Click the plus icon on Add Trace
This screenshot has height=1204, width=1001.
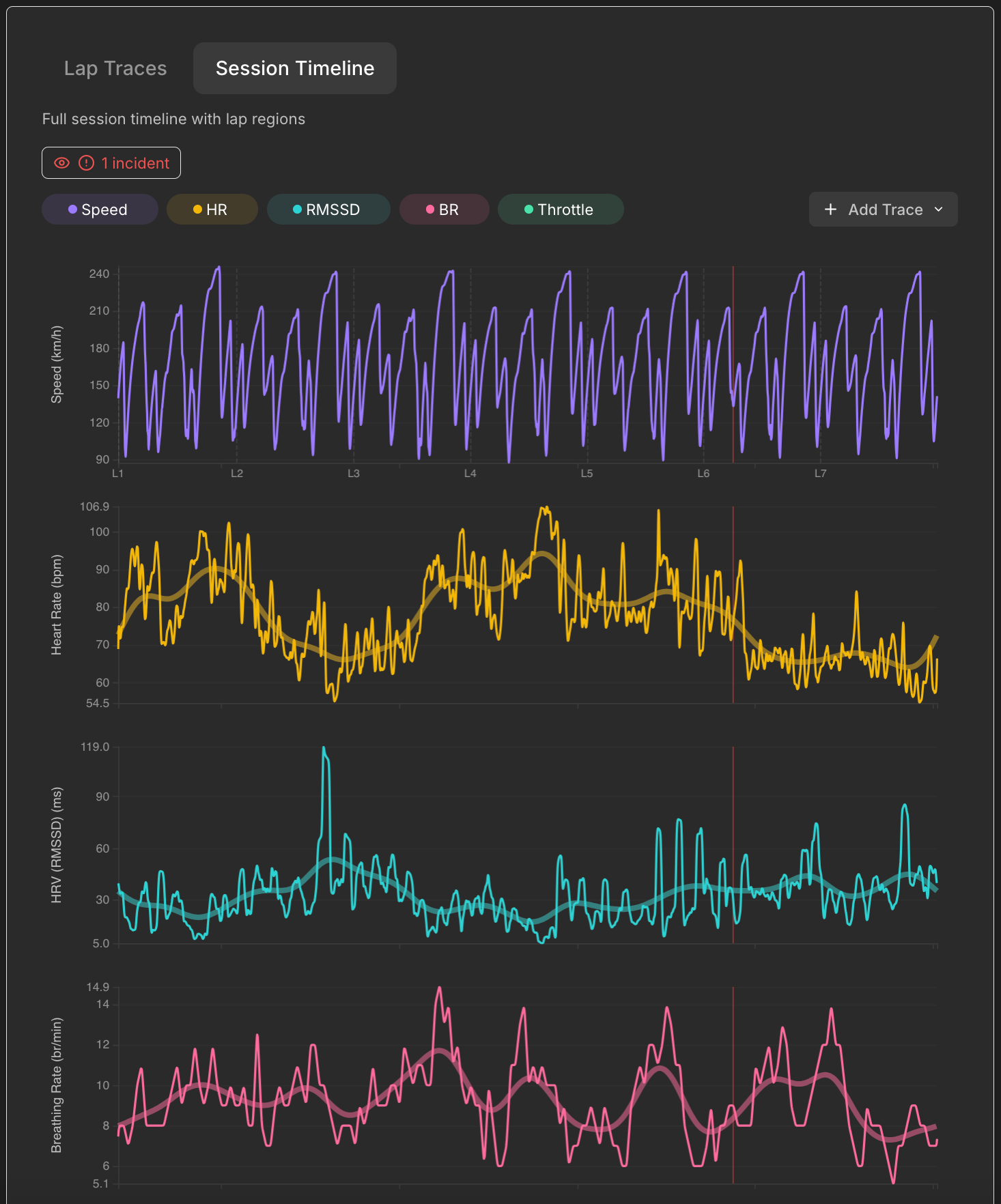pyautogui.click(x=830, y=210)
